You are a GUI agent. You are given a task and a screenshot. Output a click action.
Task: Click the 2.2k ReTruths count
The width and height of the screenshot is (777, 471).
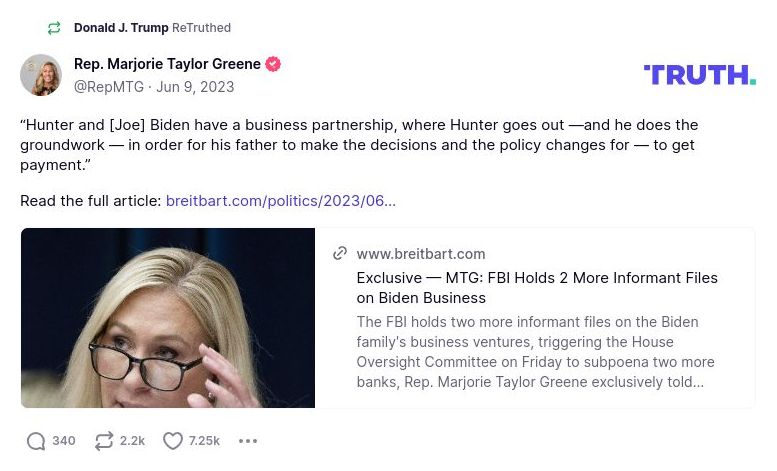(x=133, y=441)
